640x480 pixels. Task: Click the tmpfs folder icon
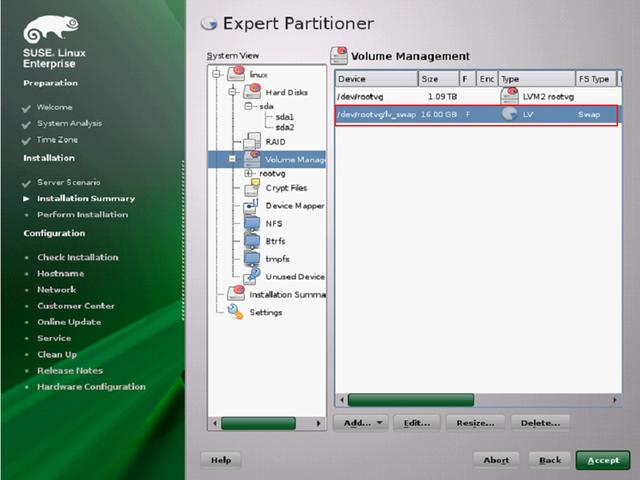[252, 259]
